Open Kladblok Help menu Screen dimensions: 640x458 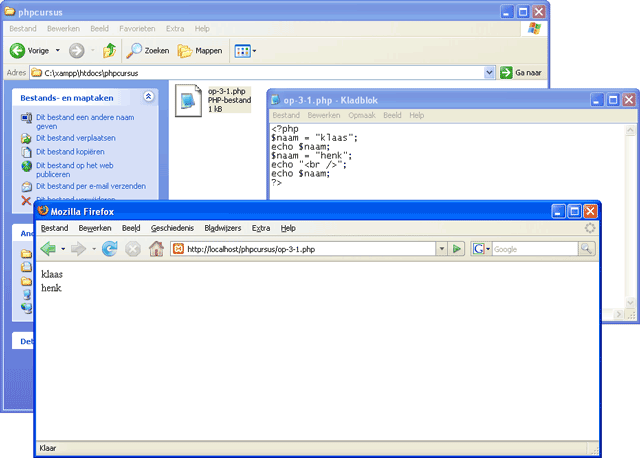click(x=416, y=116)
